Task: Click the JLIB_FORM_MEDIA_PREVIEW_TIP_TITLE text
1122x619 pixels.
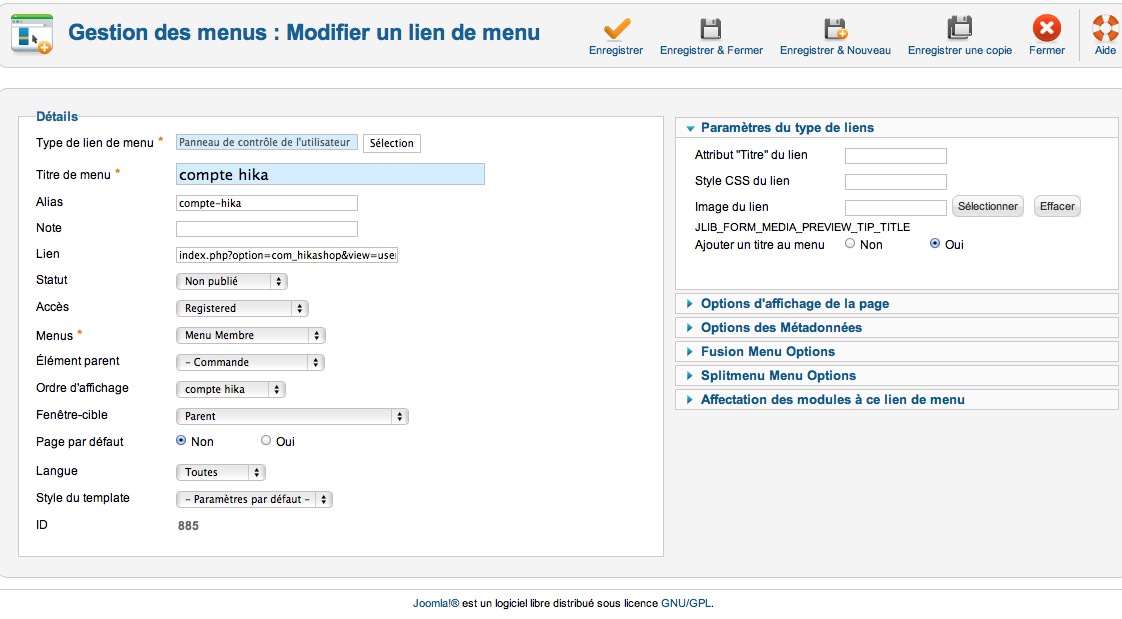Action: coord(802,227)
